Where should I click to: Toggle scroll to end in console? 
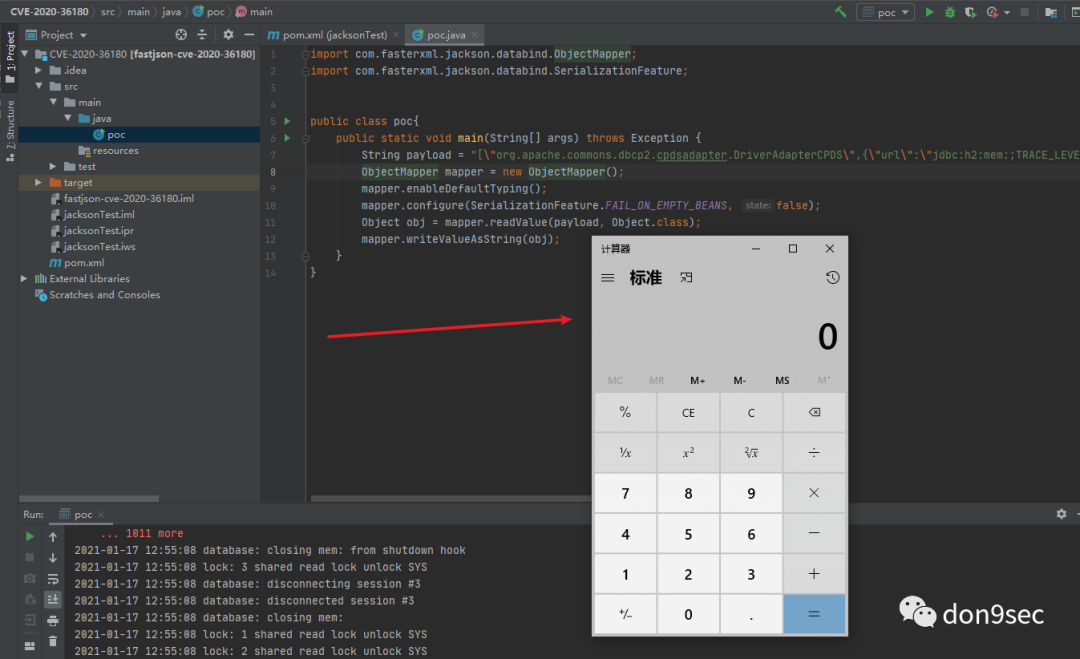pyautogui.click(x=53, y=600)
